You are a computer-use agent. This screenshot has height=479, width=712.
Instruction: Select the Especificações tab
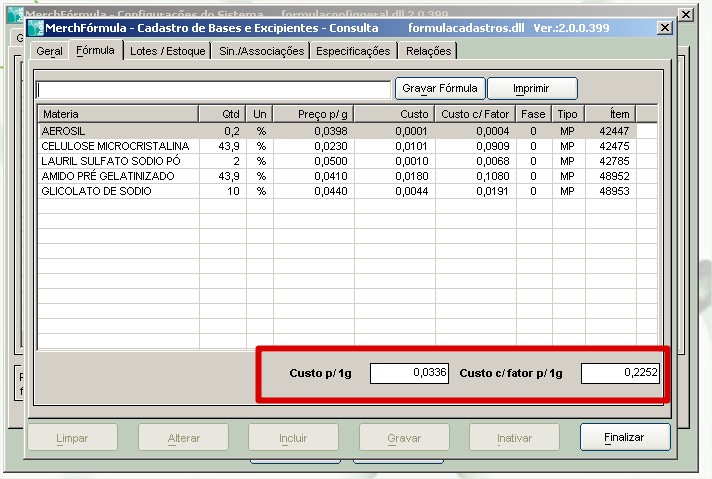353,51
